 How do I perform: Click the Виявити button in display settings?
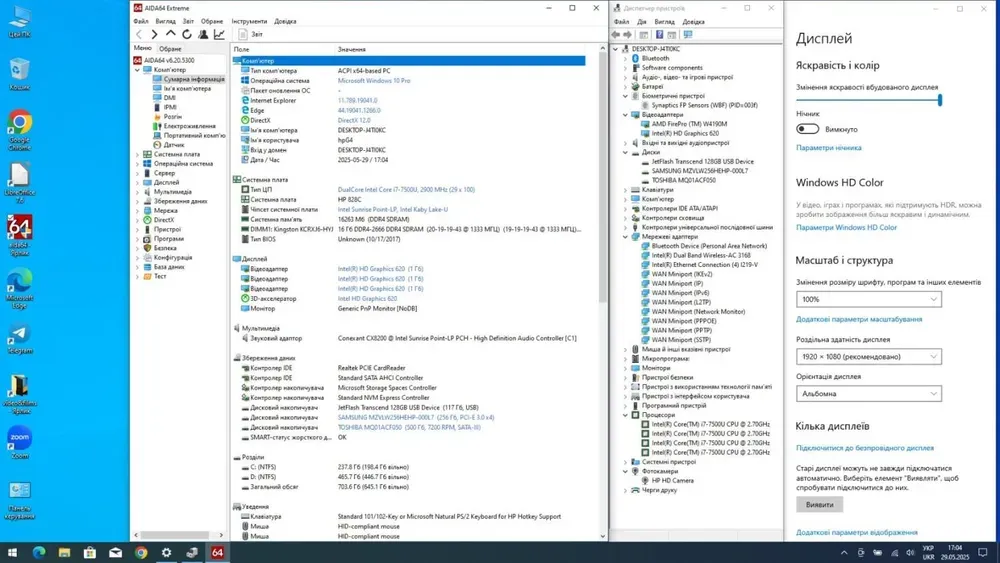pos(819,505)
